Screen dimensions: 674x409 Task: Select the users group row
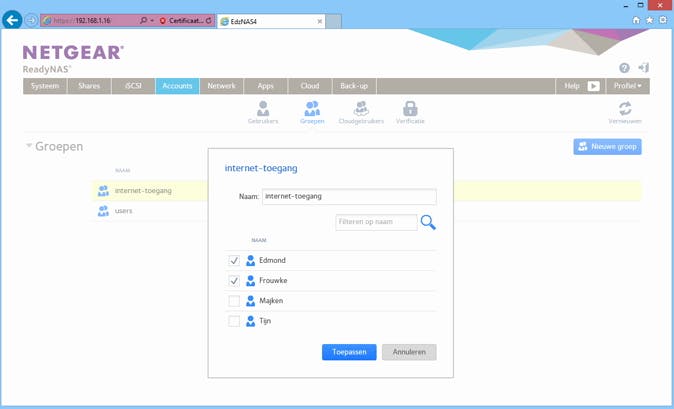coord(366,211)
